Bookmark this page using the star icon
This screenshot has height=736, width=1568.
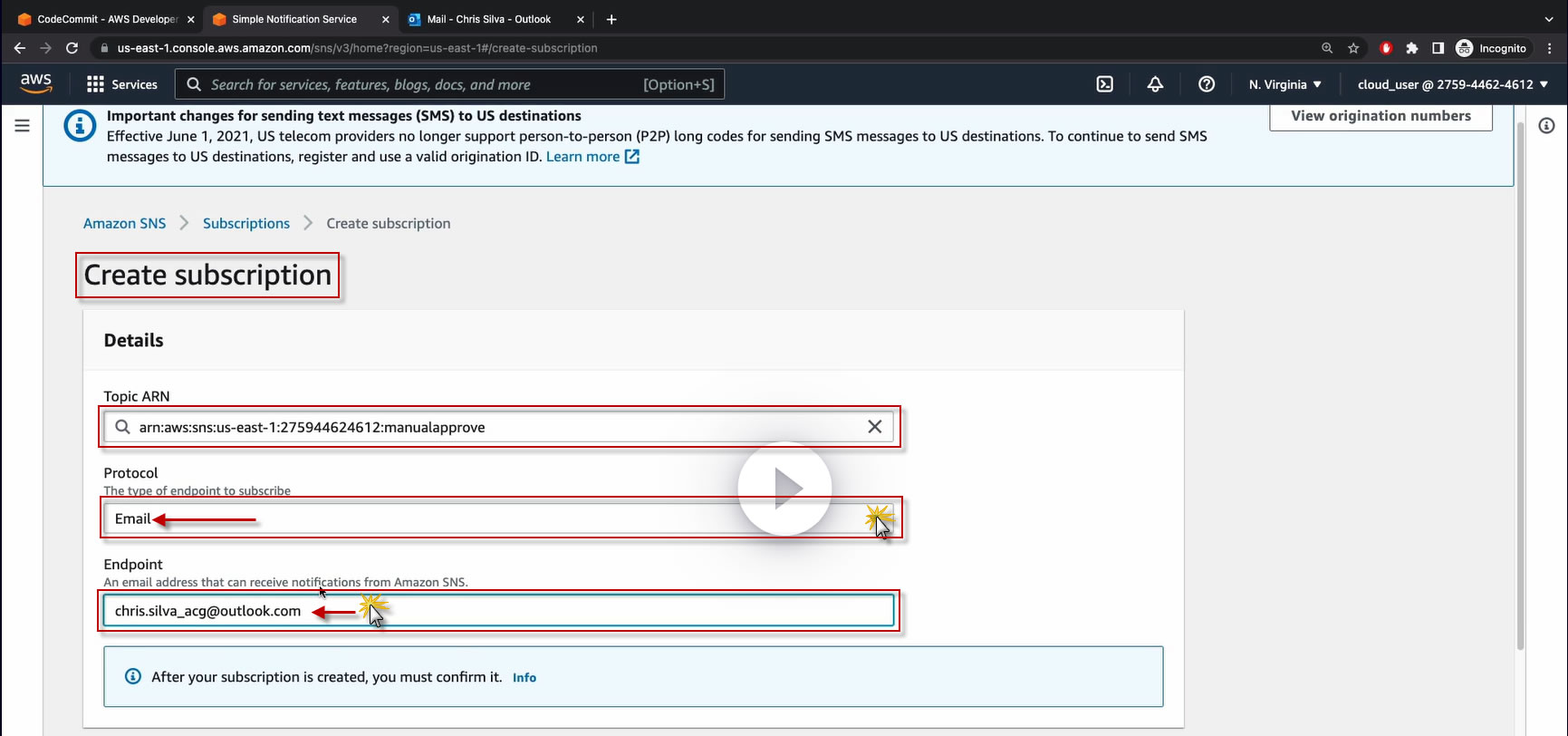point(1353,48)
